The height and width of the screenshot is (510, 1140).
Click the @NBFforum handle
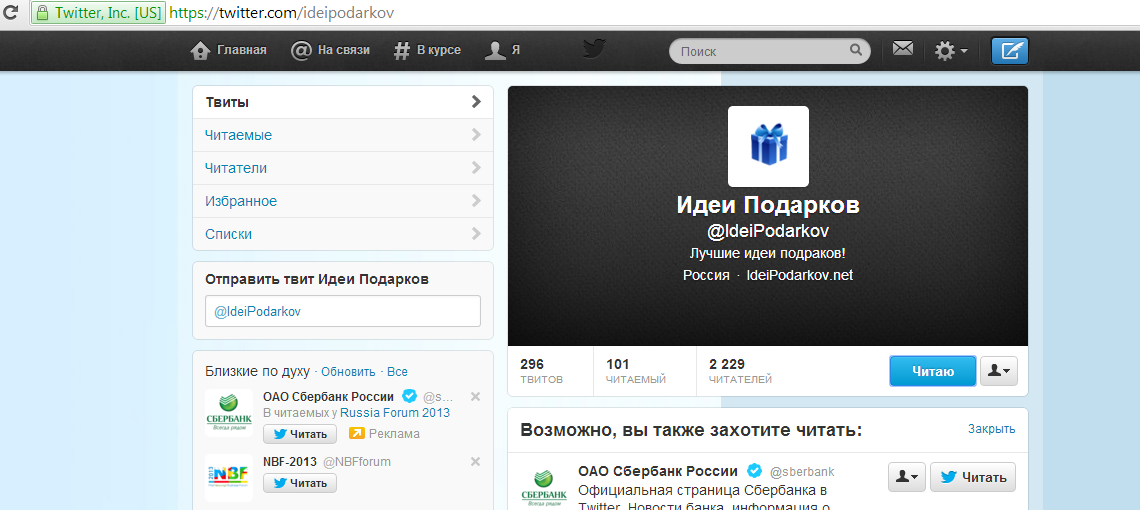357,461
